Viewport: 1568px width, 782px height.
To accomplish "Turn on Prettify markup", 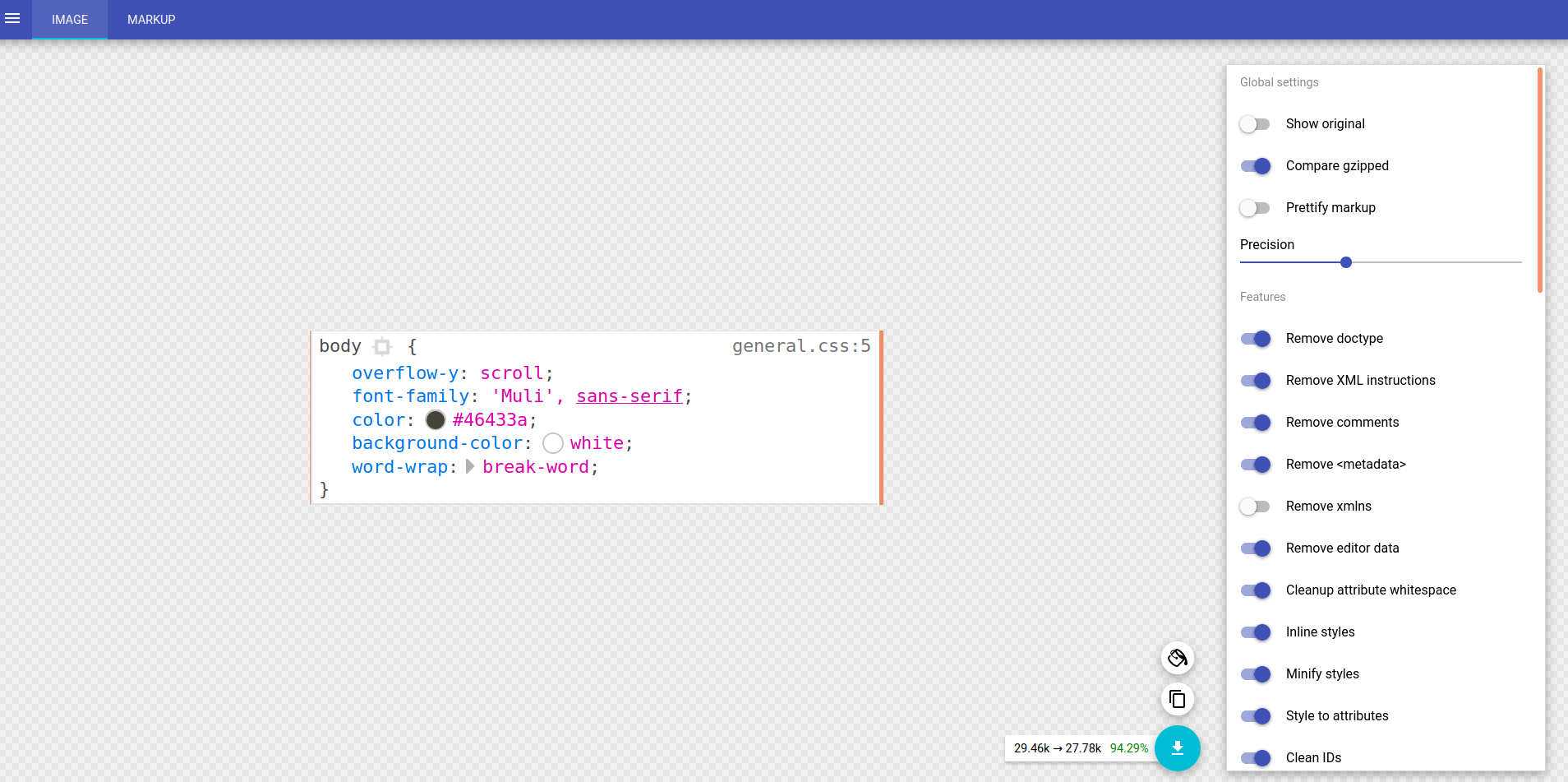I will (1255, 208).
